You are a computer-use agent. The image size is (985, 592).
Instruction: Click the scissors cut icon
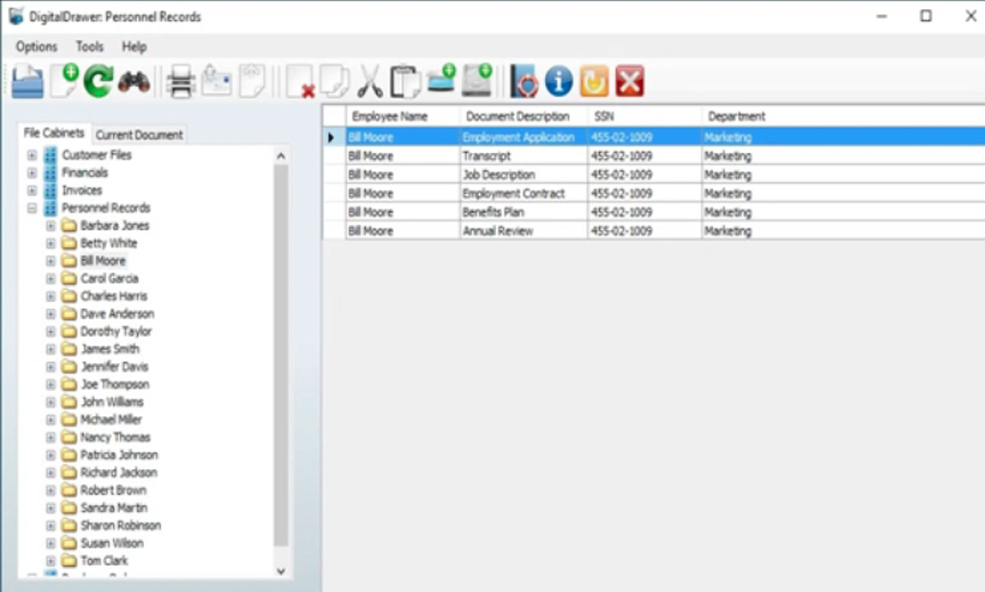[x=370, y=81]
